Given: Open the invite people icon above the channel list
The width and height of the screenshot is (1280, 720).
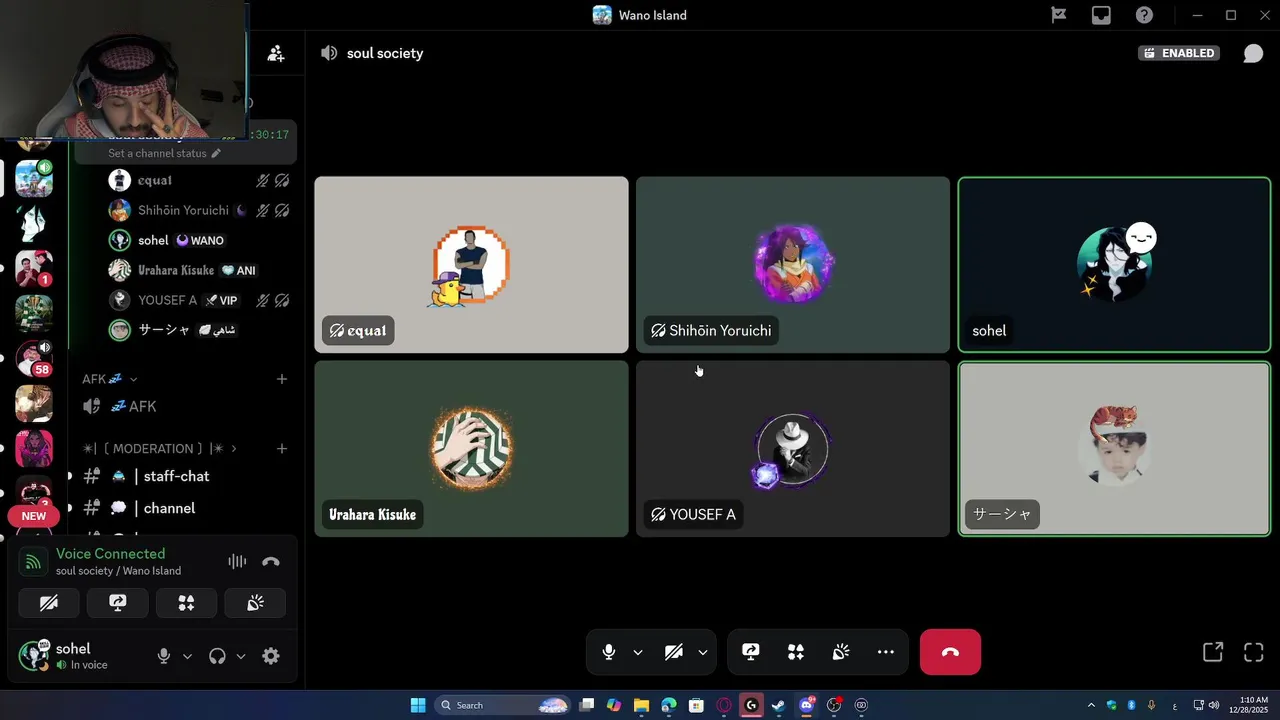Looking at the screenshot, I should tap(276, 54).
